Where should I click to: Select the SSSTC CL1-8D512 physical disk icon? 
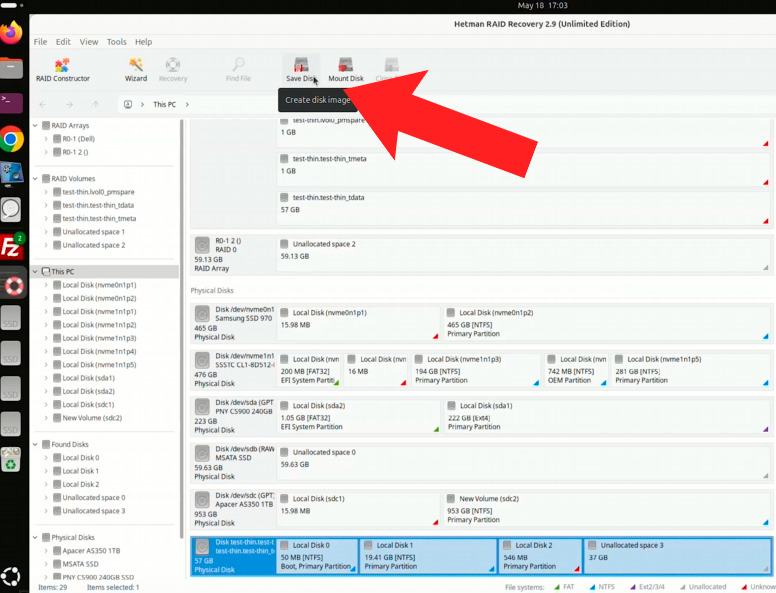(x=202, y=361)
